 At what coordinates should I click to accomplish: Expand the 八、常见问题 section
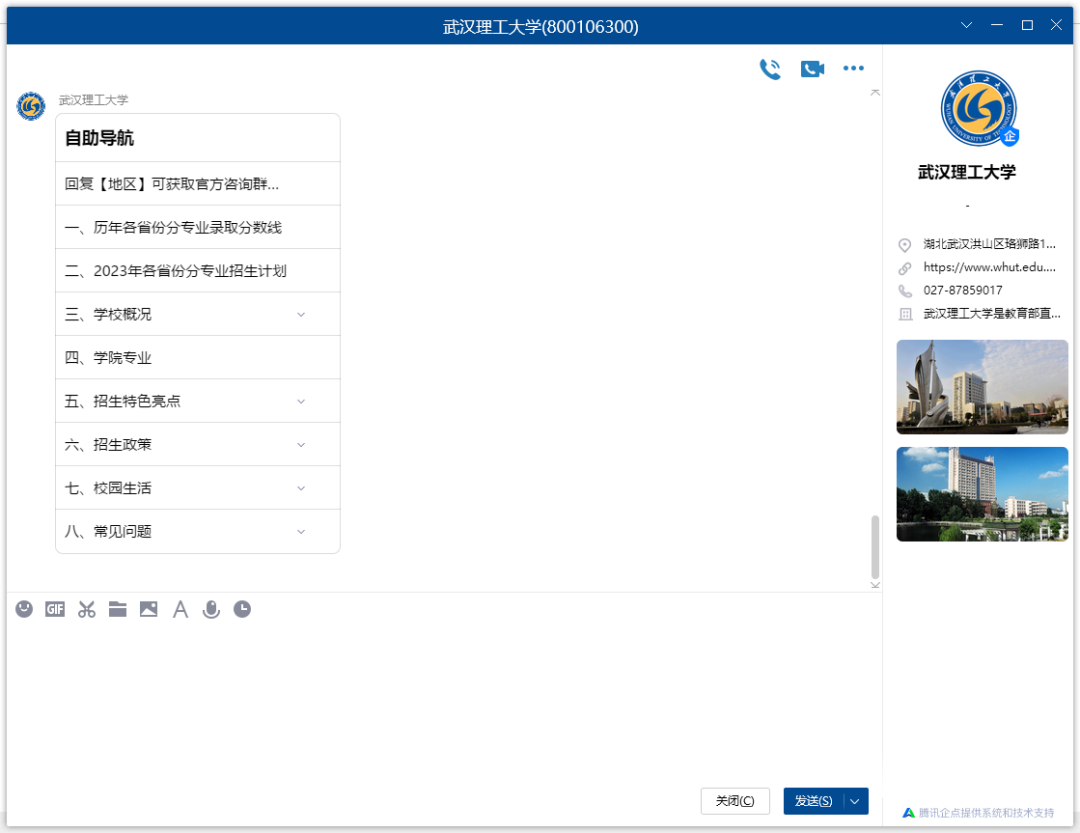[301, 532]
